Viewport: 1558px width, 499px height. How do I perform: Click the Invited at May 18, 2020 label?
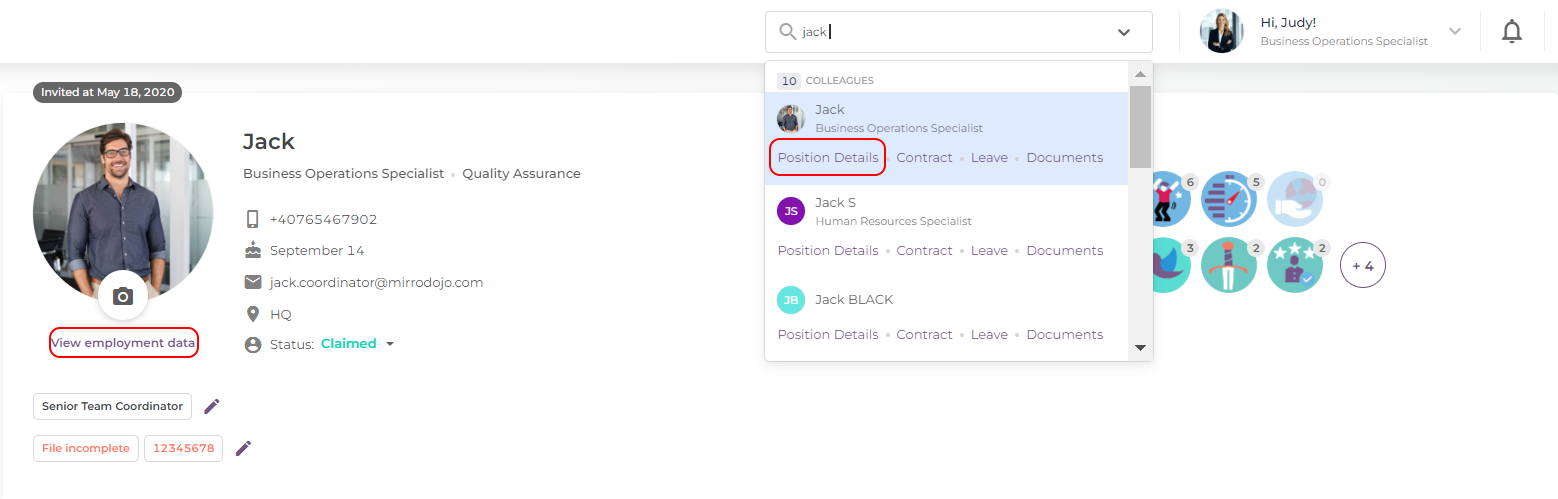click(108, 92)
